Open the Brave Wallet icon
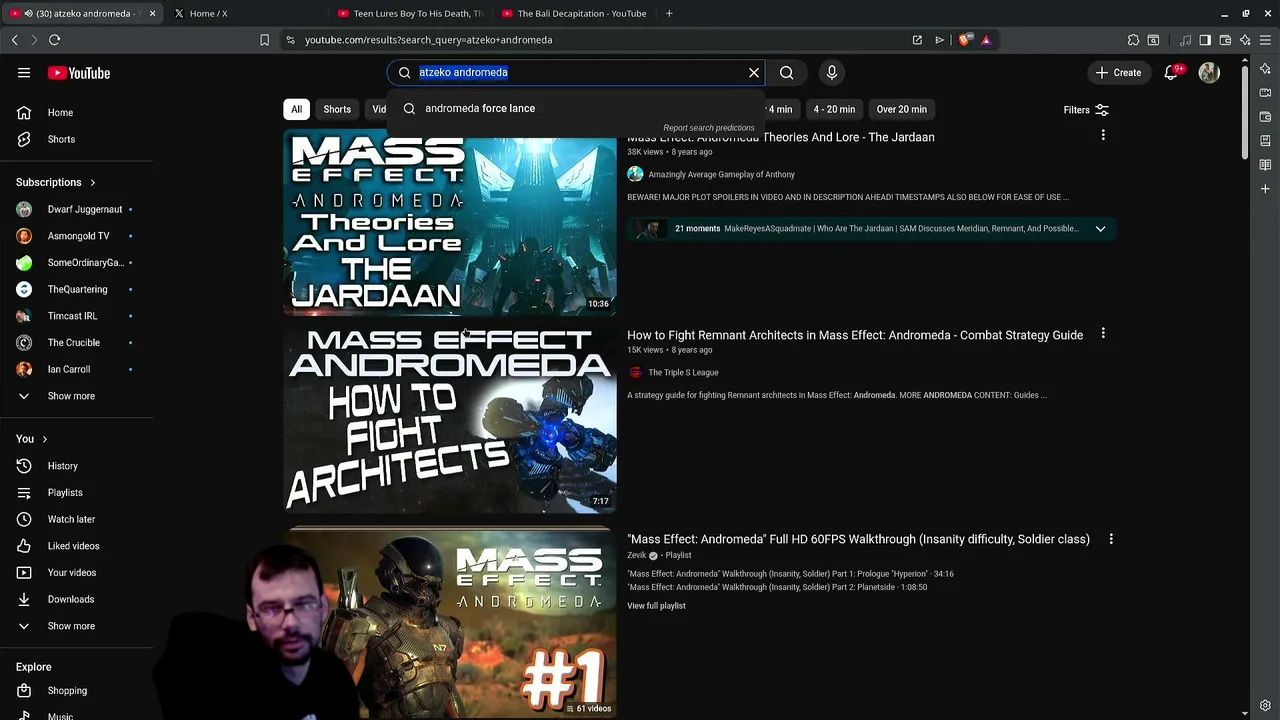This screenshot has height=720, width=1280. [1225, 40]
